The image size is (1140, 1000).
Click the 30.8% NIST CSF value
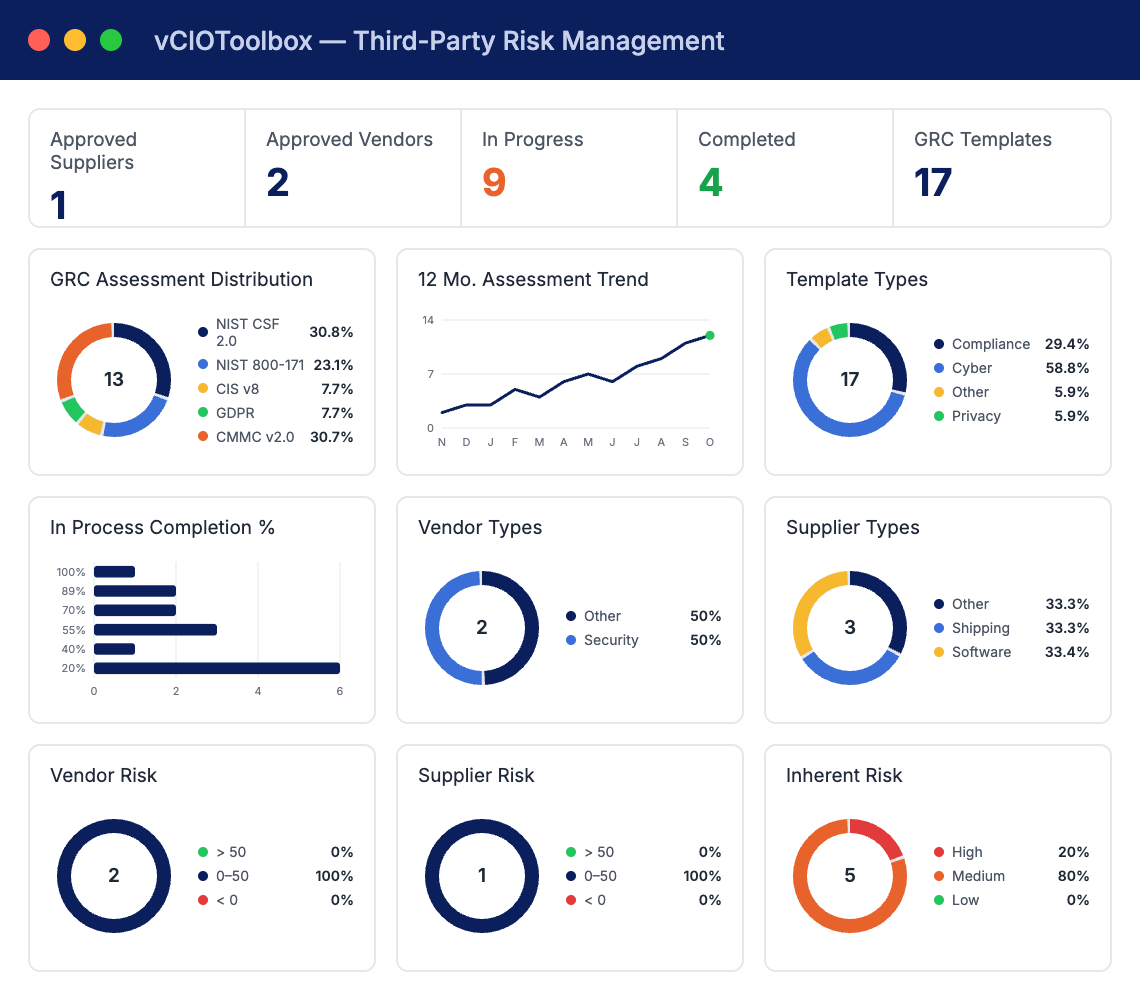click(x=331, y=332)
